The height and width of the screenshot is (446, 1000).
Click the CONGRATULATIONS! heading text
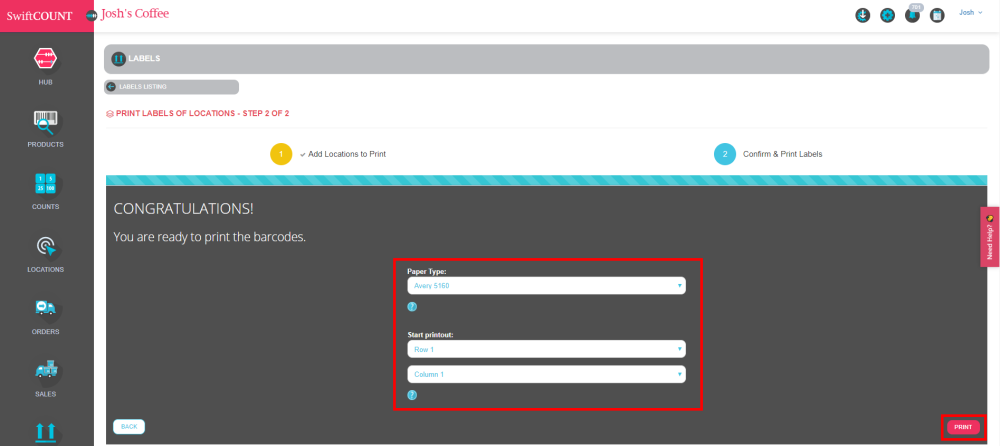coord(184,209)
